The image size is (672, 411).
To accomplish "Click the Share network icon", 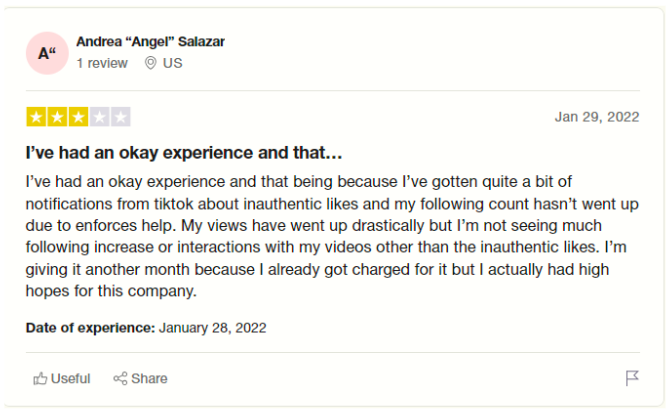I will point(120,378).
